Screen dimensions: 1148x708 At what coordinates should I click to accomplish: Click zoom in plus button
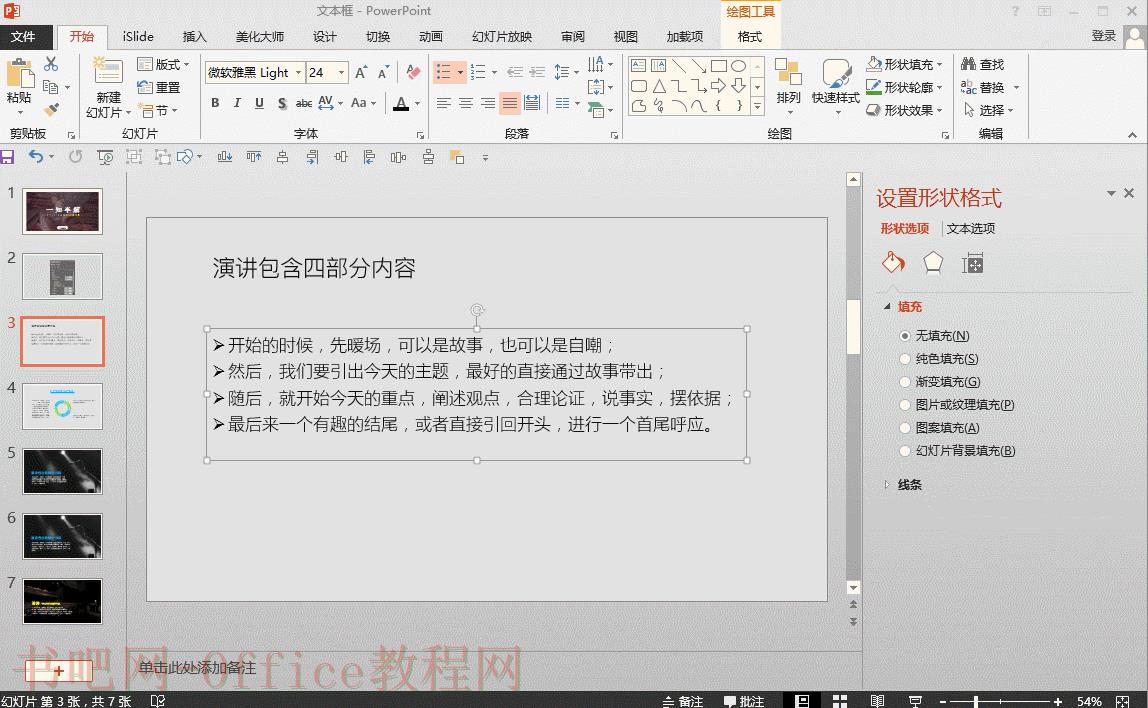1057,701
